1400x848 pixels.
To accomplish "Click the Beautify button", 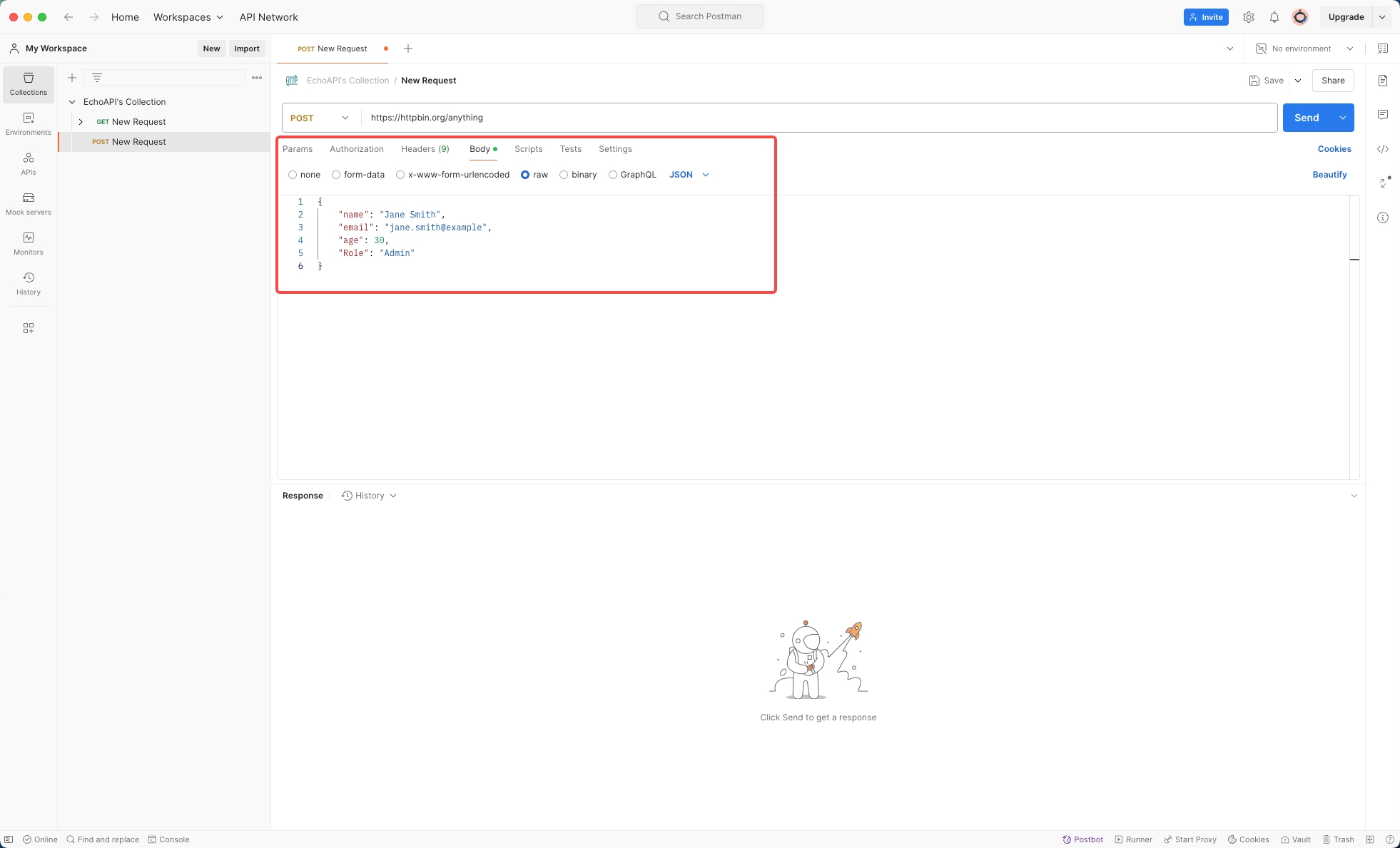I will pyautogui.click(x=1330, y=174).
